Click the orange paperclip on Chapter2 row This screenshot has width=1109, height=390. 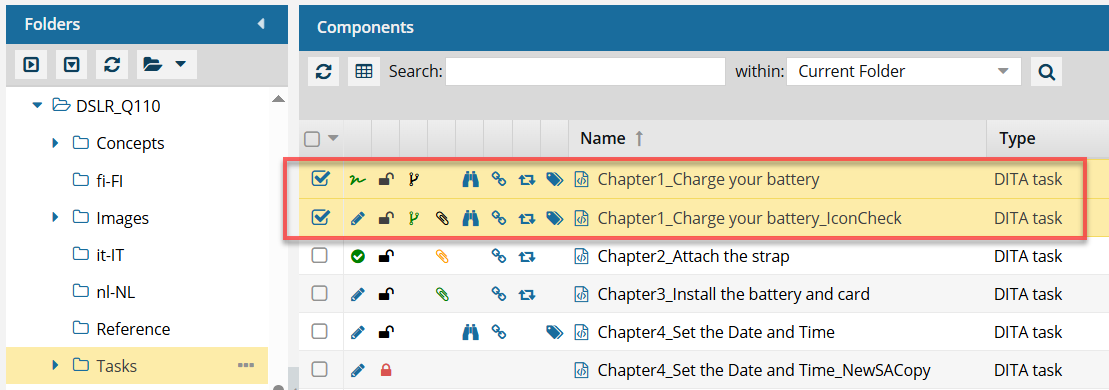tap(442, 256)
